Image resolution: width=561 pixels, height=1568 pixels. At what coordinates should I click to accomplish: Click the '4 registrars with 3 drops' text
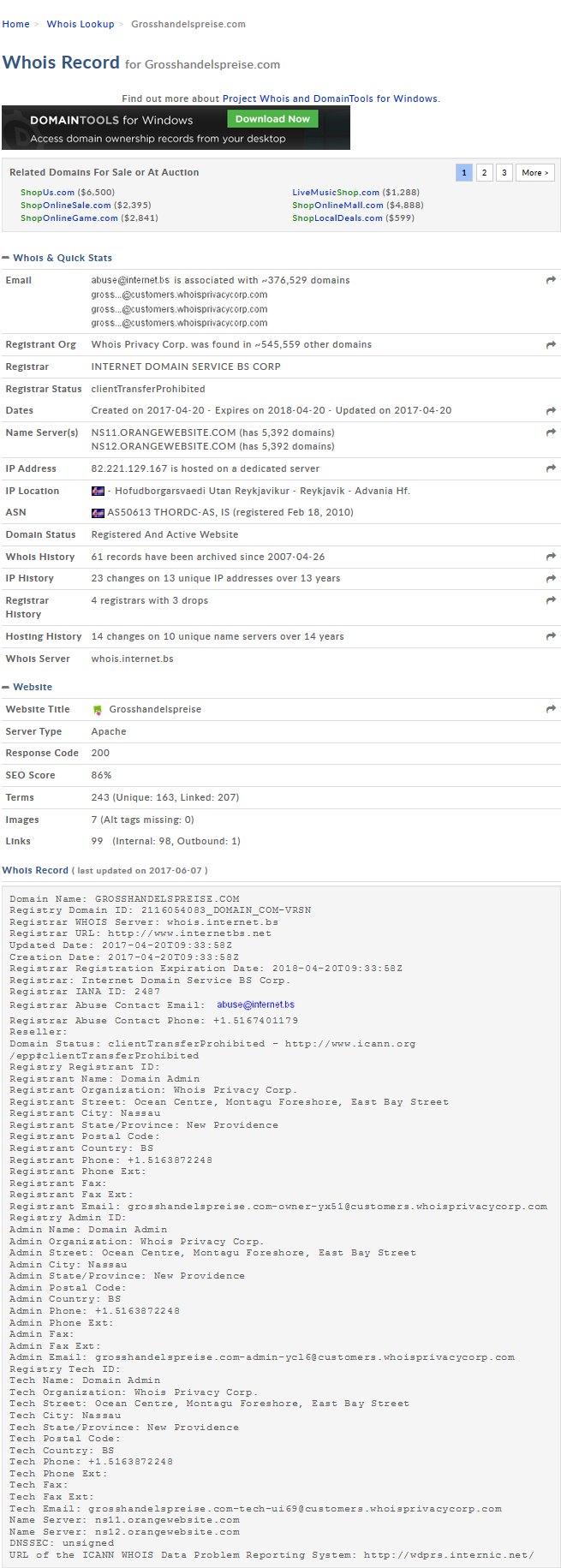[x=150, y=600]
